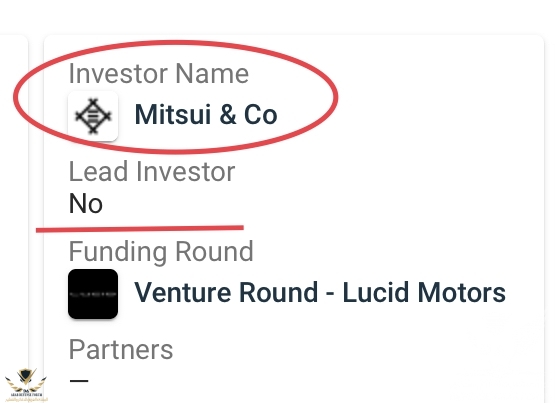The image size is (555, 403).
Task: Click the ampersand in Mitsui & Co
Action: [x=228, y=115]
